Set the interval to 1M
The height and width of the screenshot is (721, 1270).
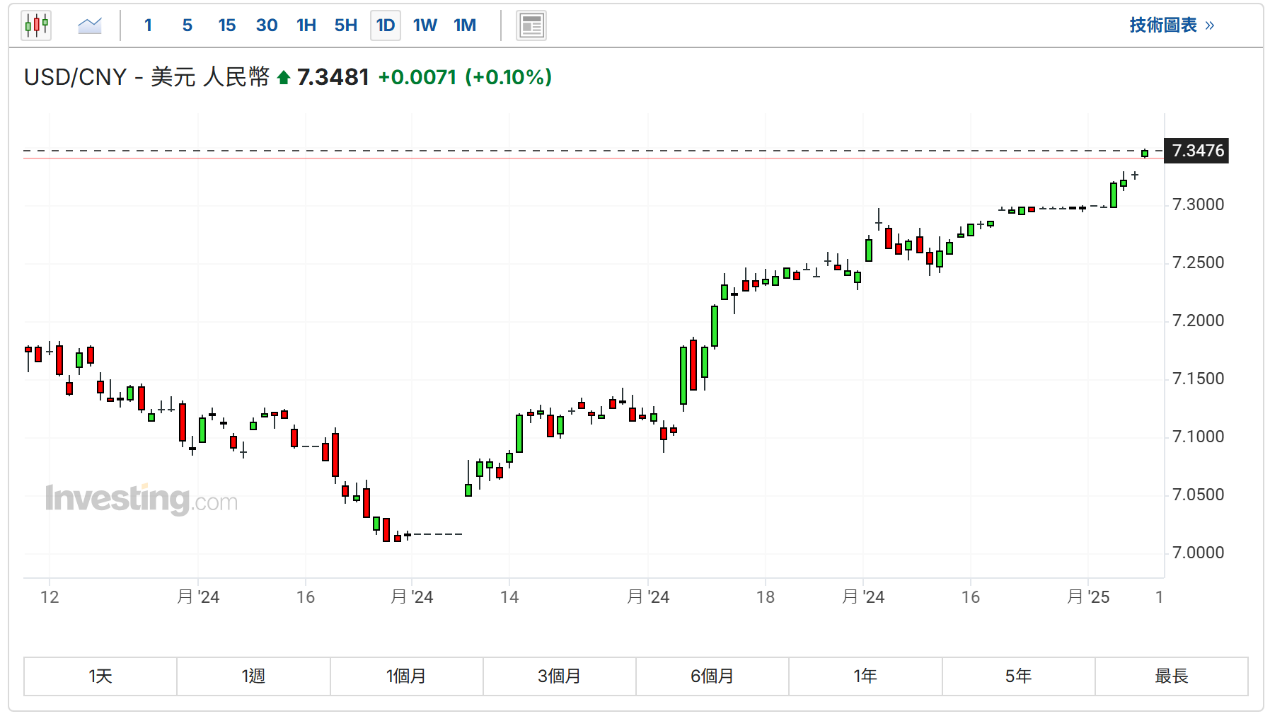(x=465, y=25)
